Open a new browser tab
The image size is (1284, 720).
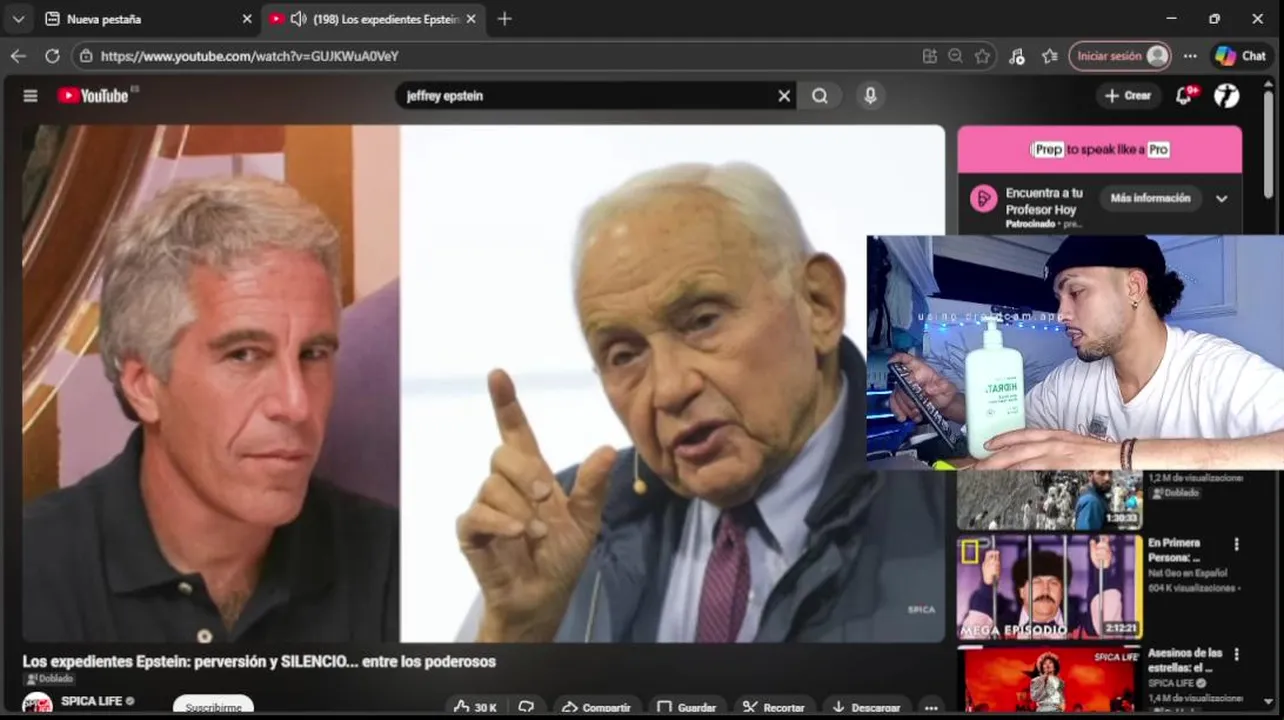(x=504, y=19)
